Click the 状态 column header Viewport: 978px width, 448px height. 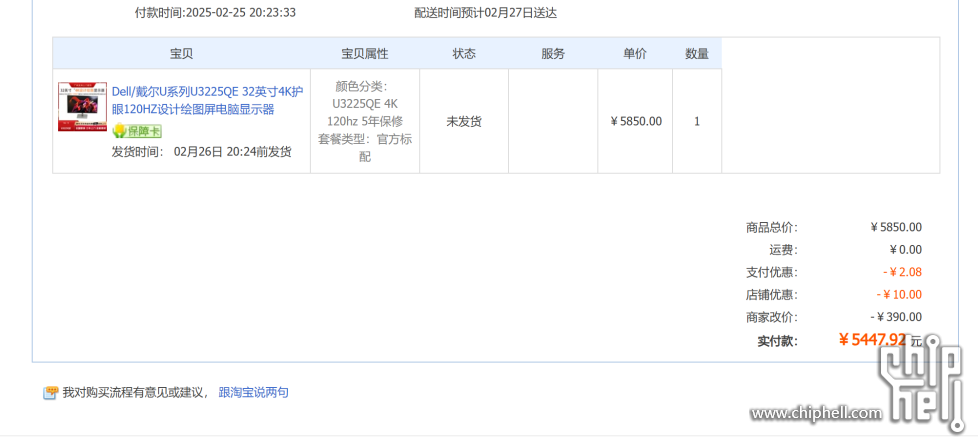(x=464, y=54)
